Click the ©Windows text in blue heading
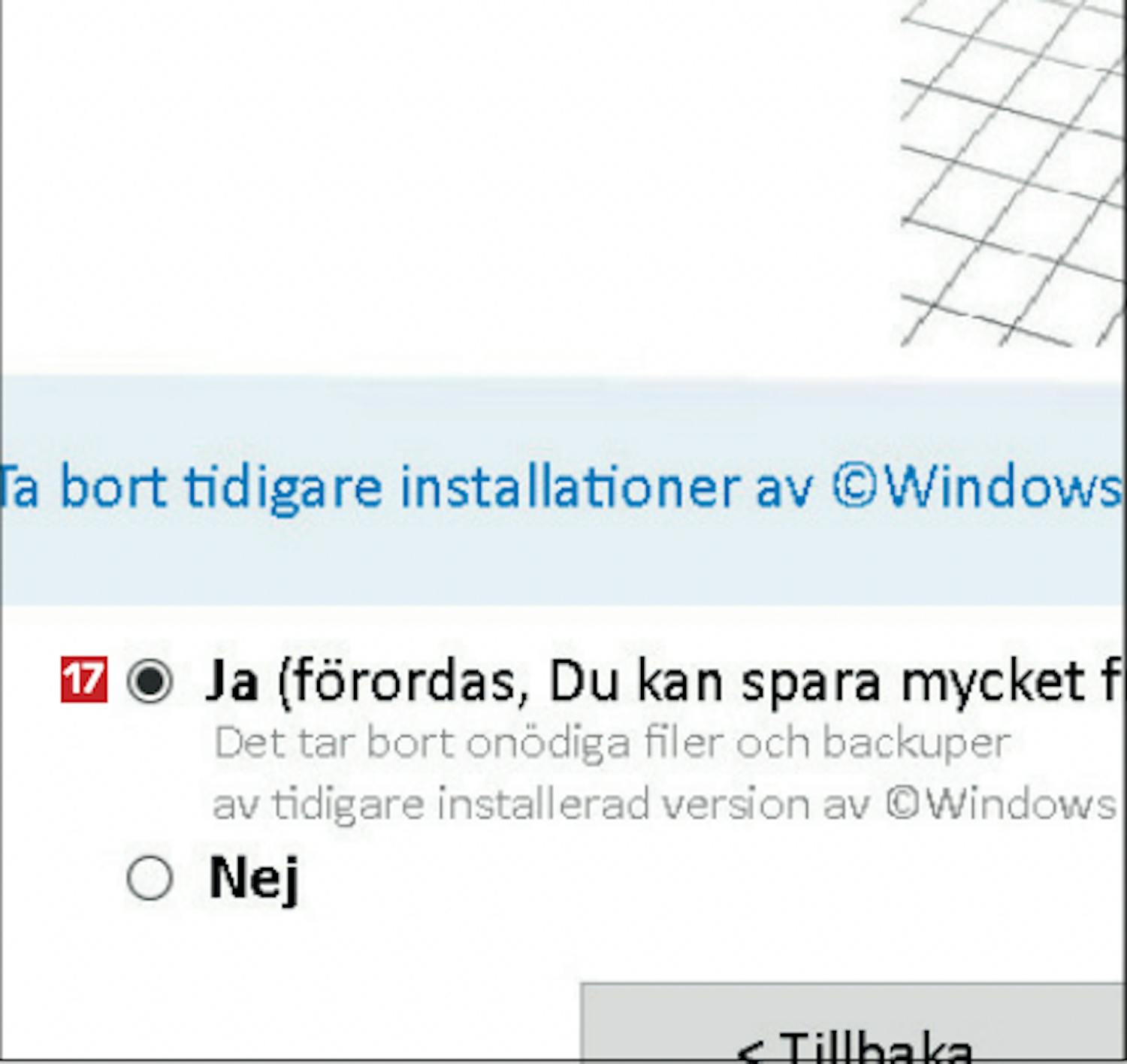This screenshot has width=1127, height=1064. [977, 487]
